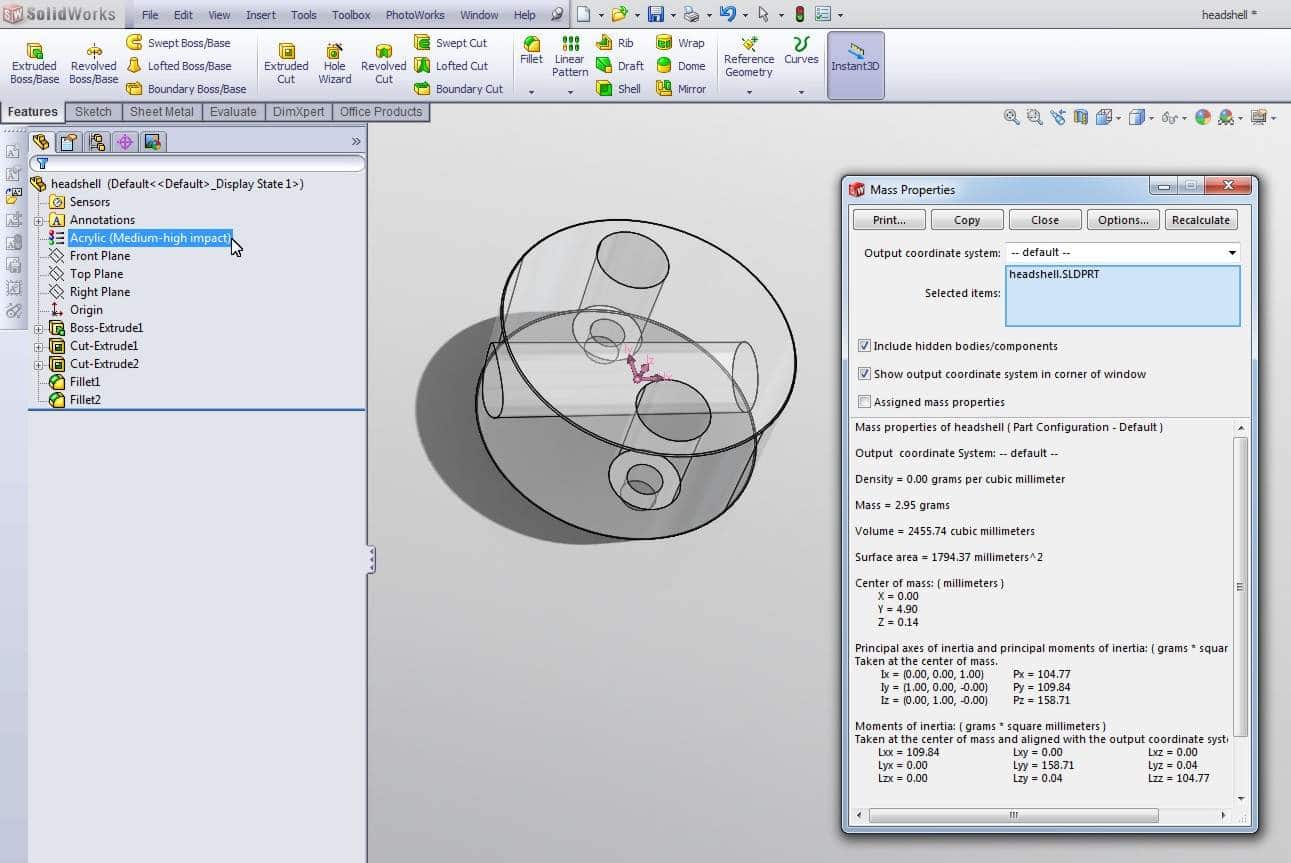This screenshot has width=1291, height=863.
Task: Open the Reference Geometry dropdown arrow
Action: [x=749, y=92]
